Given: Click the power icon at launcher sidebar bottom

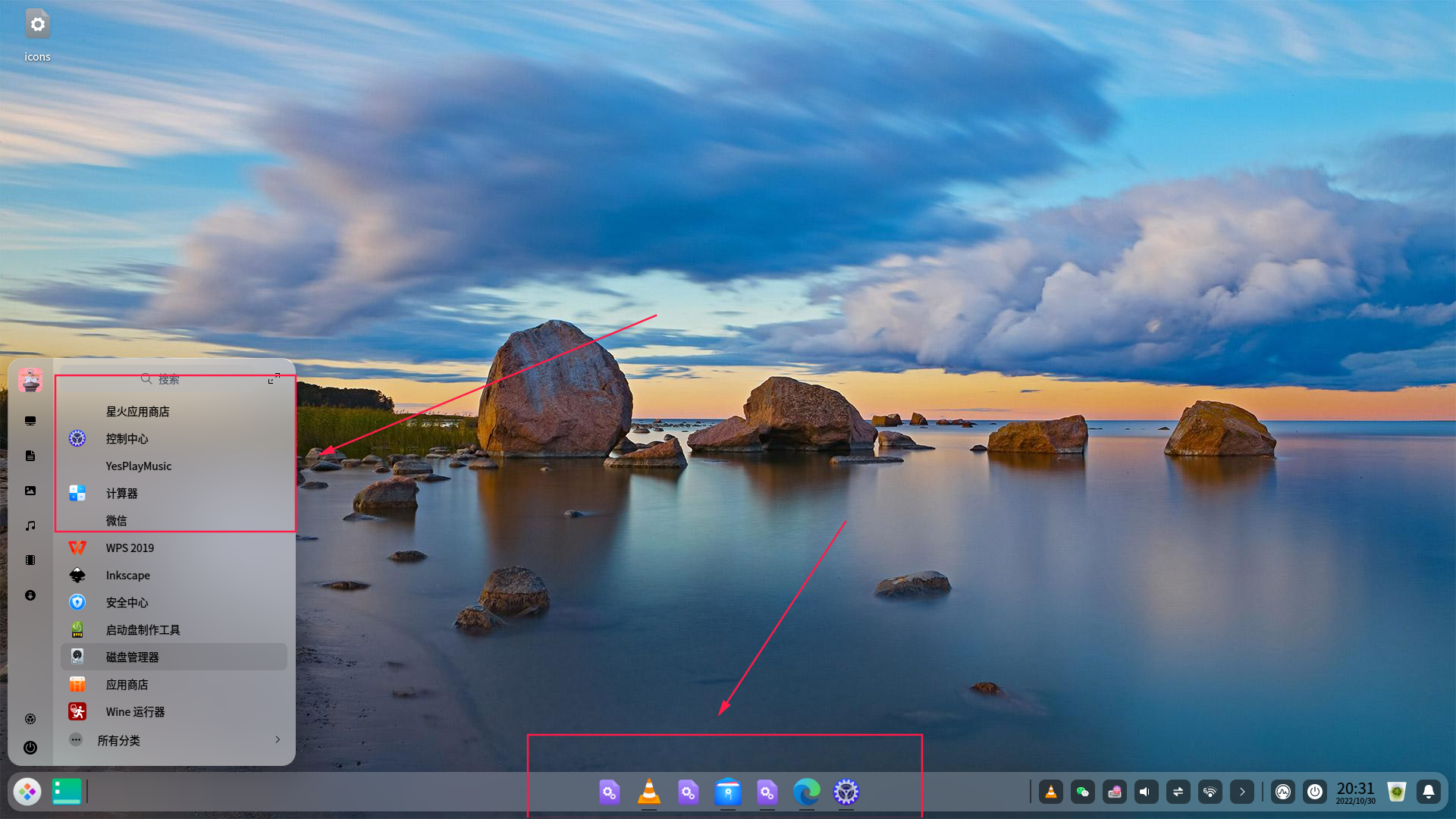Looking at the screenshot, I should tap(30, 748).
